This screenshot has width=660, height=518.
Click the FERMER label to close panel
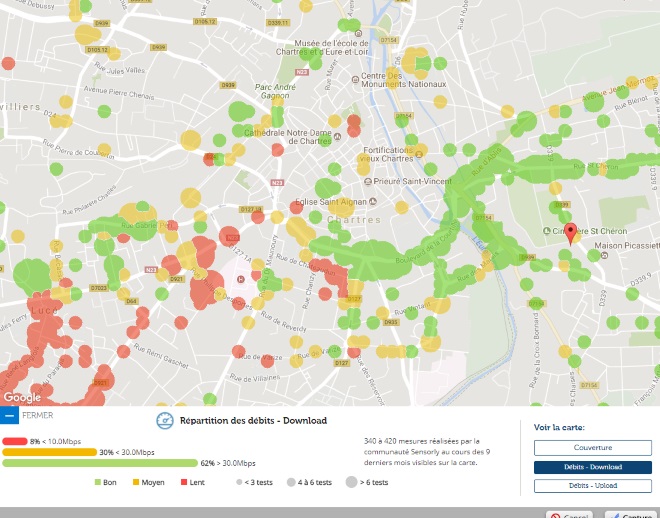(x=37, y=415)
